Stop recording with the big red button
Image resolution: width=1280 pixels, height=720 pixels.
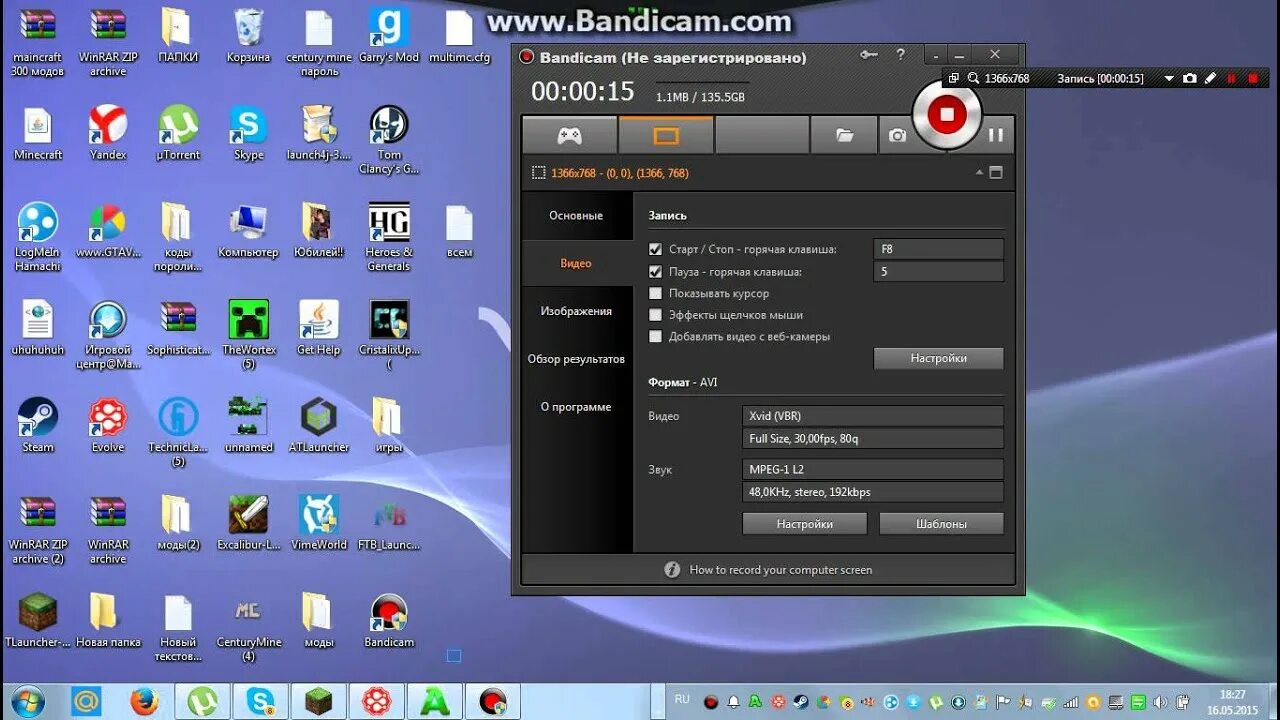tap(946, 113)
